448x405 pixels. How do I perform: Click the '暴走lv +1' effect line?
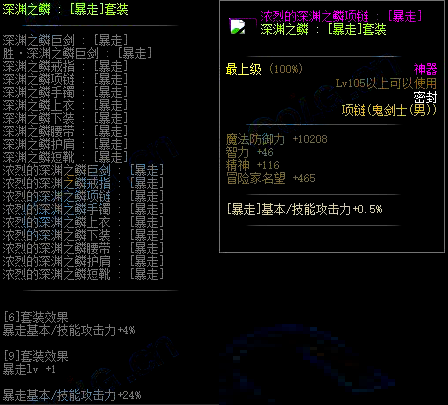[x=29, y=369]
